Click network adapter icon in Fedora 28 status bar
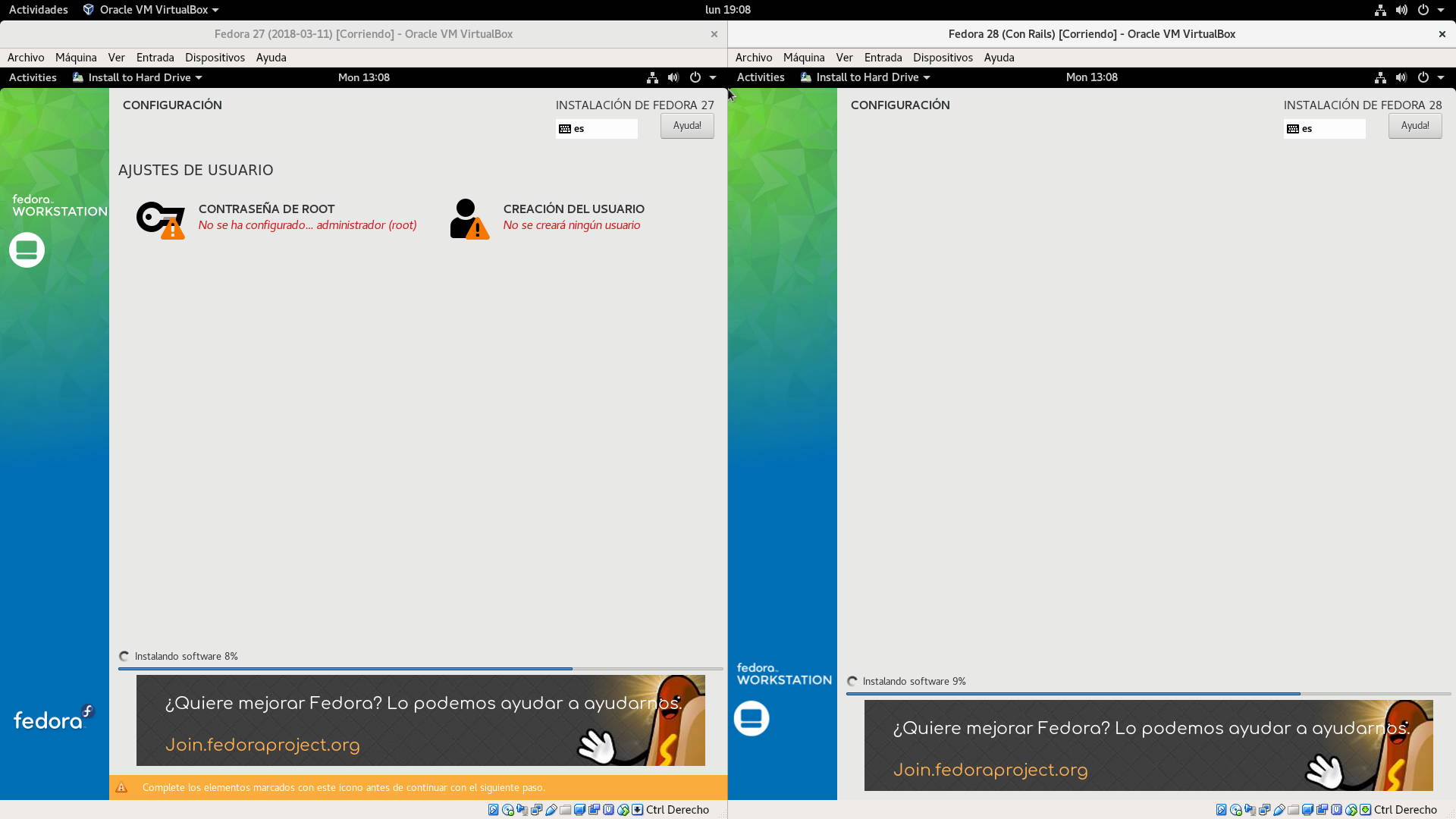Screen dimensions: 1456x819 1264,810
